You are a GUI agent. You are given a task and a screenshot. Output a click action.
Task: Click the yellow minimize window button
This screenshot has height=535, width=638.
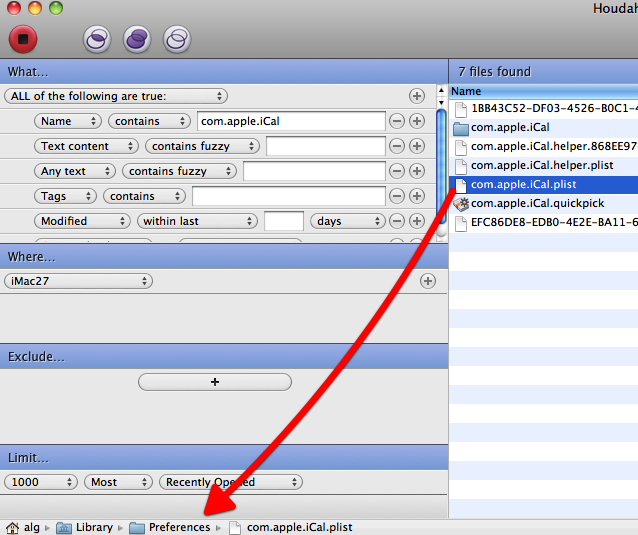click(x=35, y=8)
